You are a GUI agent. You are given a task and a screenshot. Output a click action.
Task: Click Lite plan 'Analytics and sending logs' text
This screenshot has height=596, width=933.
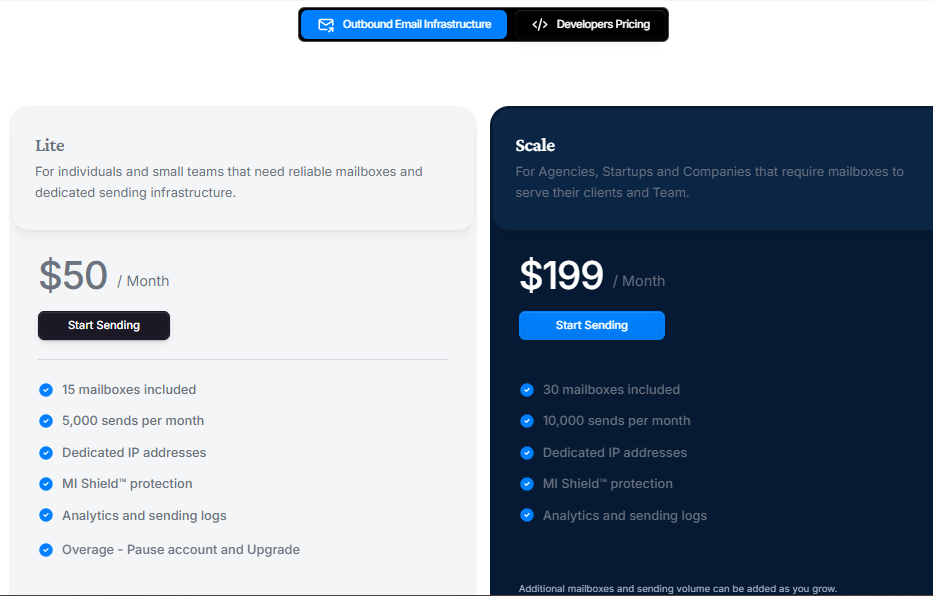144,516
